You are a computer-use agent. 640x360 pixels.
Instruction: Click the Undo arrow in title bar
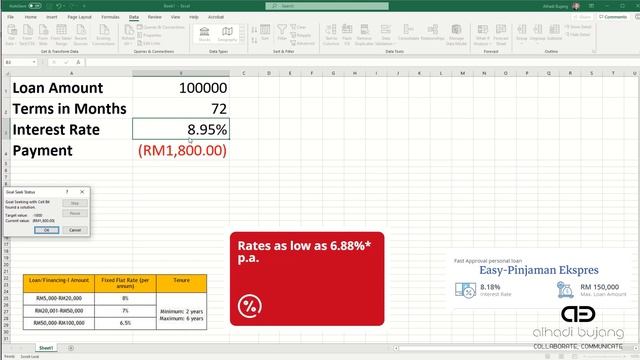(x=59, y=6)
